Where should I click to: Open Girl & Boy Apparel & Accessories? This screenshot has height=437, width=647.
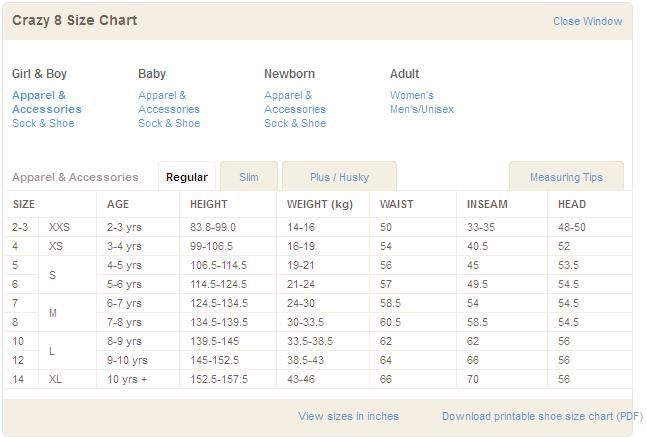click(x=46, y=102)
